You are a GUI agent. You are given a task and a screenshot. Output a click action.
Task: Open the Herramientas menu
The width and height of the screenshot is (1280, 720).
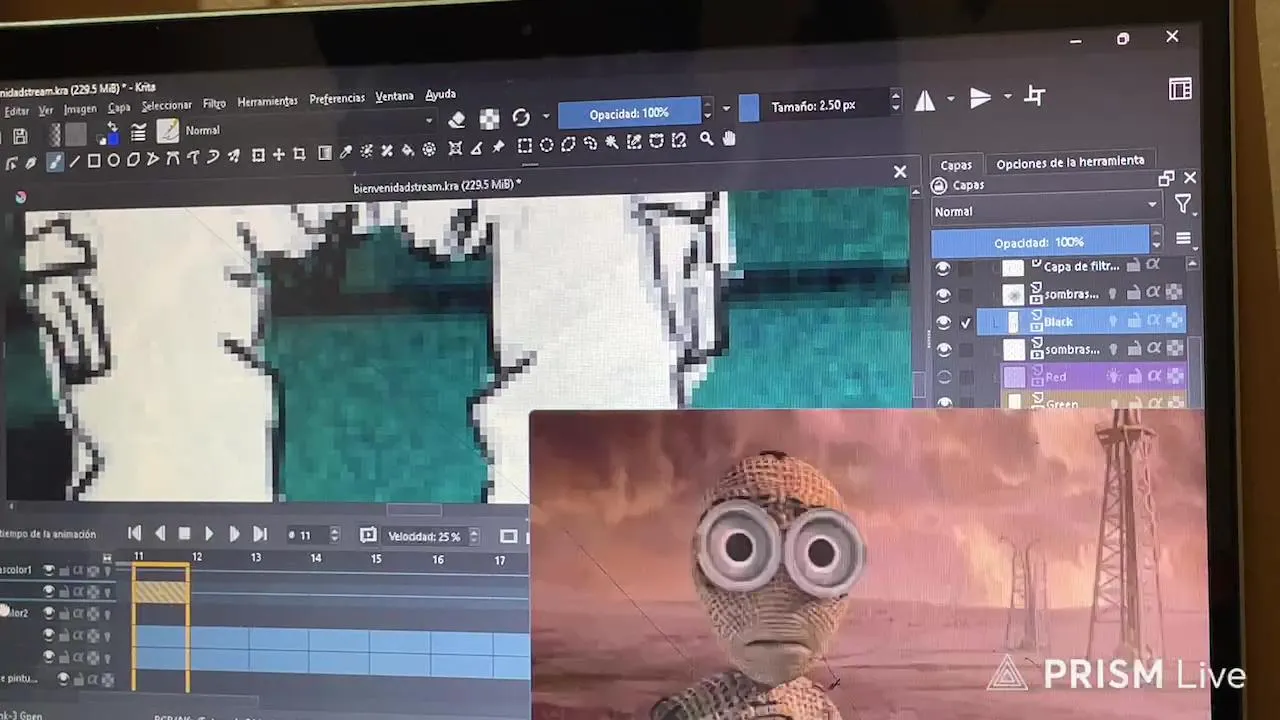[267, 101]
